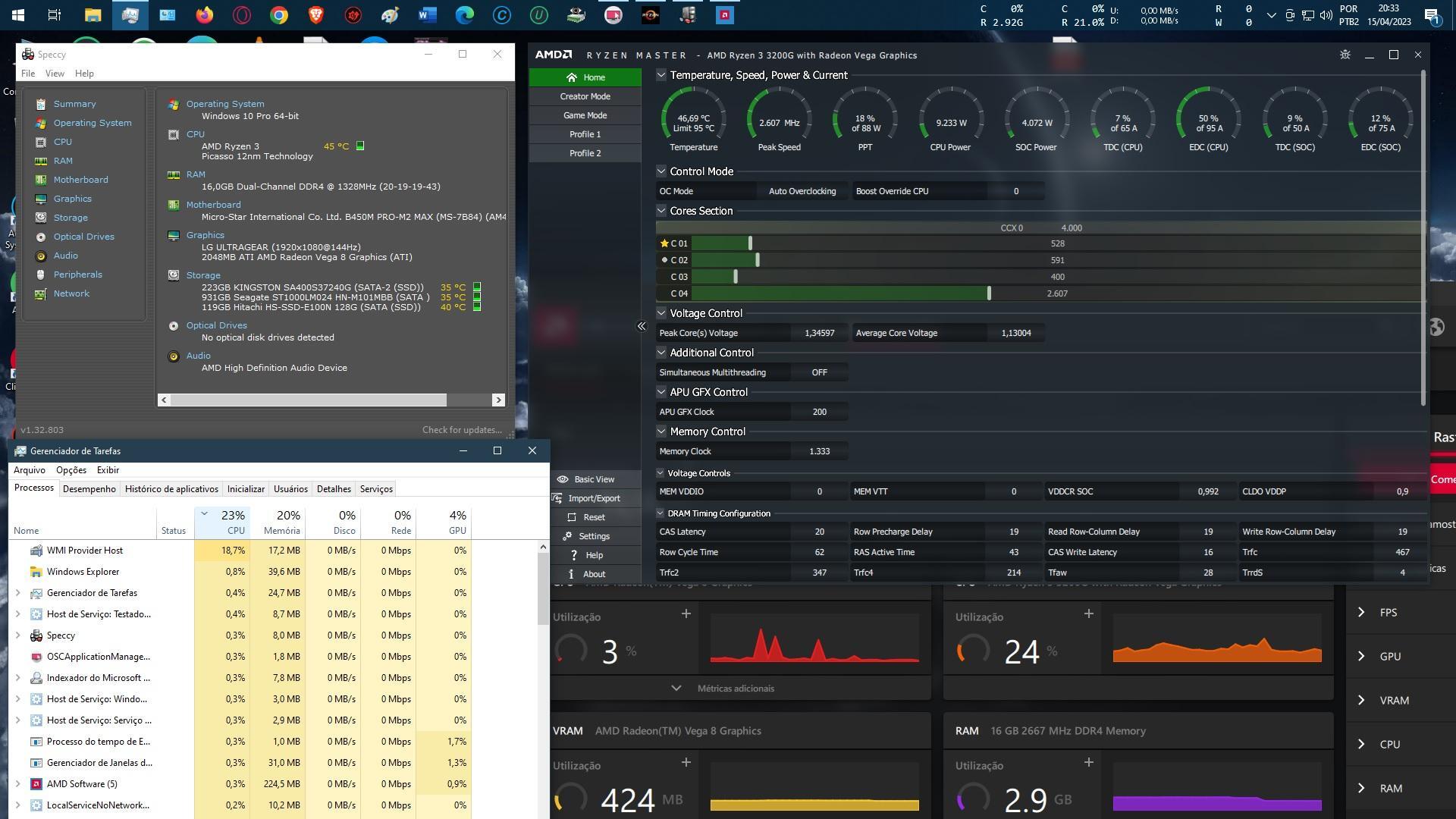Screen dimensions: 1456x819
Task: Open Peripherals icon in Speccy sidebar
Action: 41,275
